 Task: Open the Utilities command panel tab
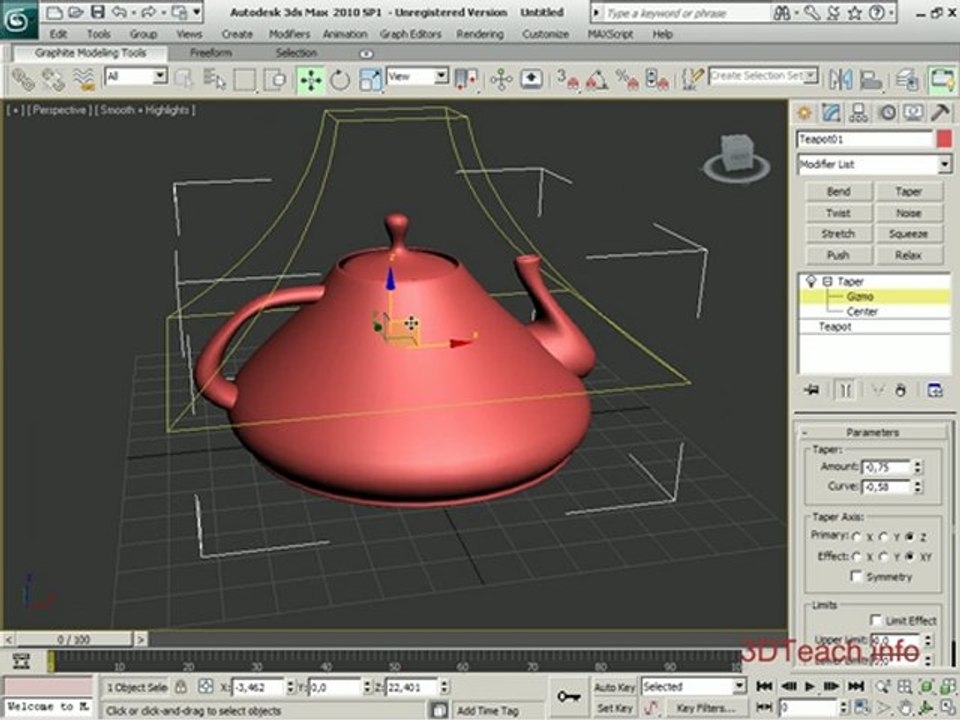pos(940,113)
